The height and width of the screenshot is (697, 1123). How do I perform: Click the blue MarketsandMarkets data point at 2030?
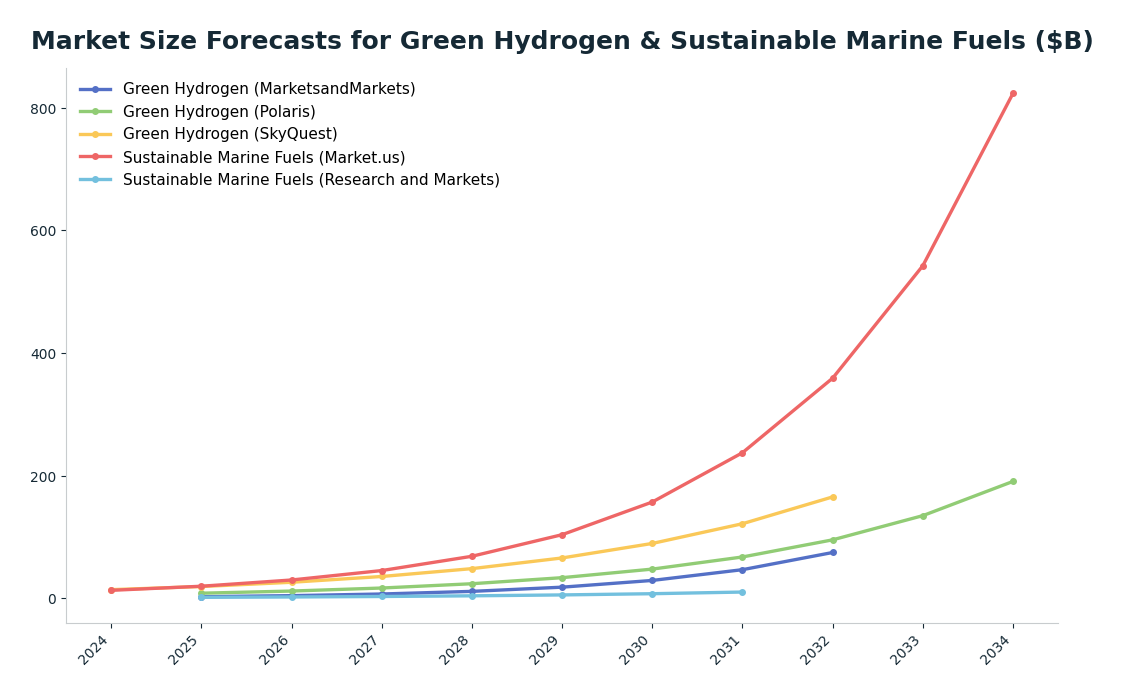[652, 581]
